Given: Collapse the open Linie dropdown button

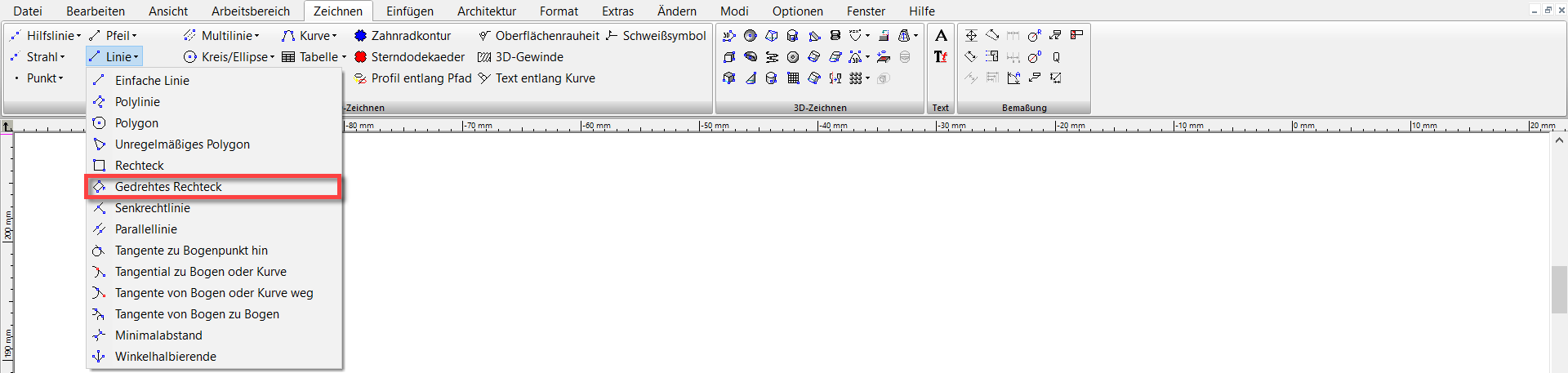Looking at the screenshot, I should point(114,56).
